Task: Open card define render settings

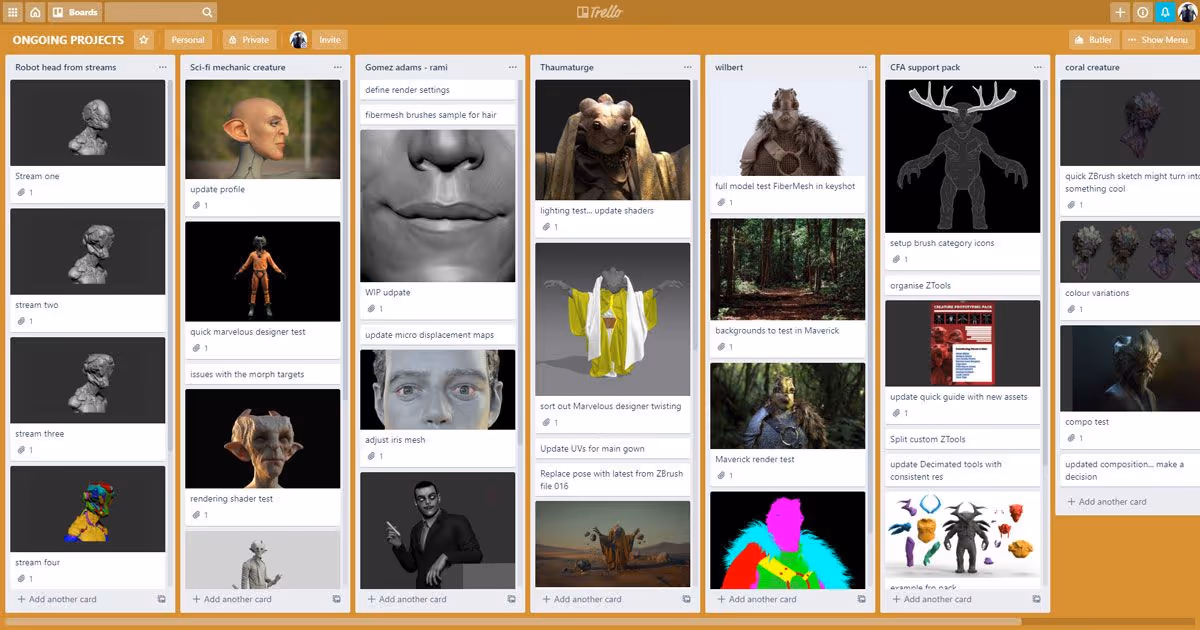Action: [x=437, y=90]
